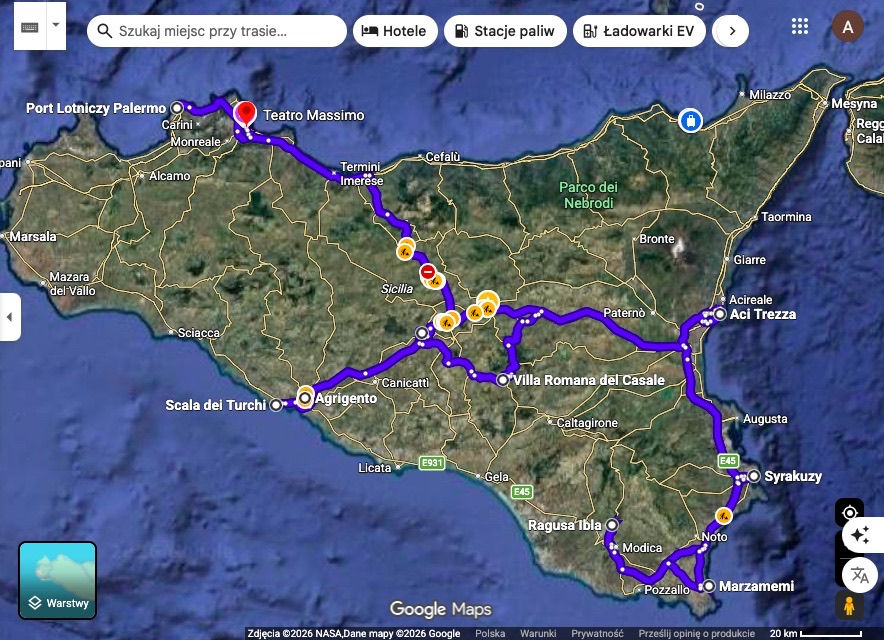Image resolution: width=884 pixels, height=640 pixels.
Task: Click the search places along route field
Action: (217, 31)
